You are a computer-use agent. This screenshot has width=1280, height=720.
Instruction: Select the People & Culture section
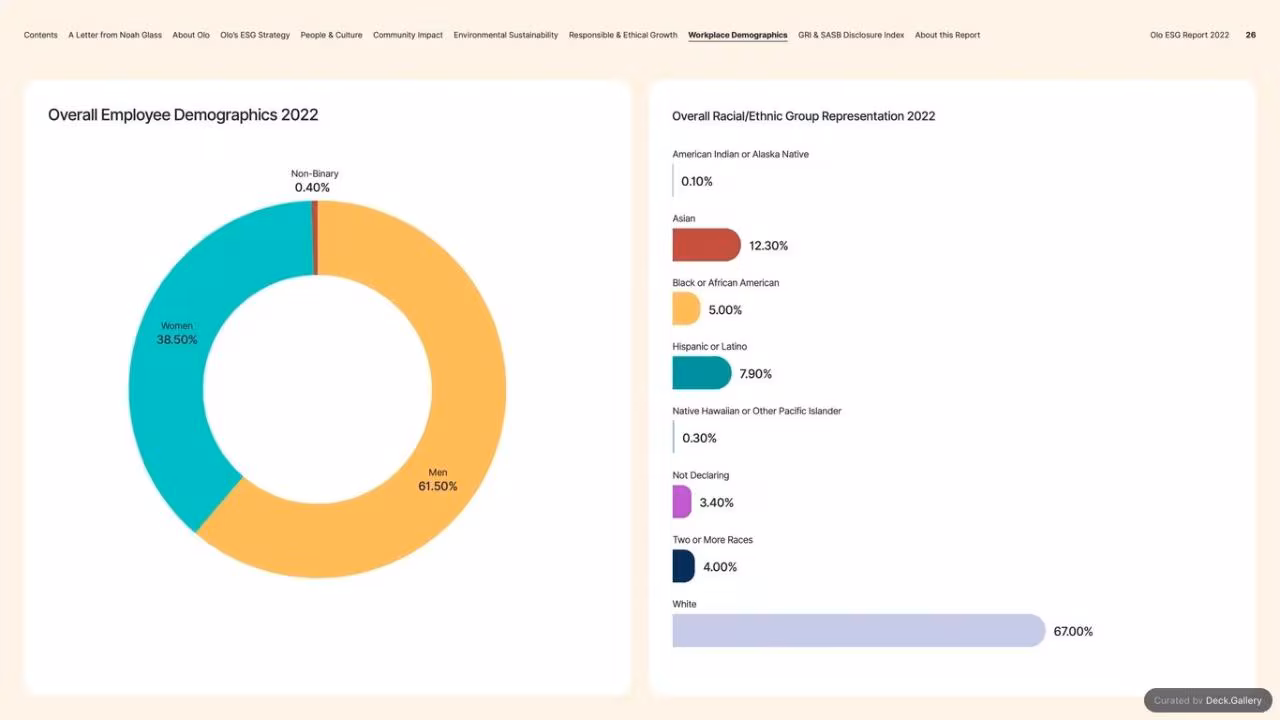[331, 35]
